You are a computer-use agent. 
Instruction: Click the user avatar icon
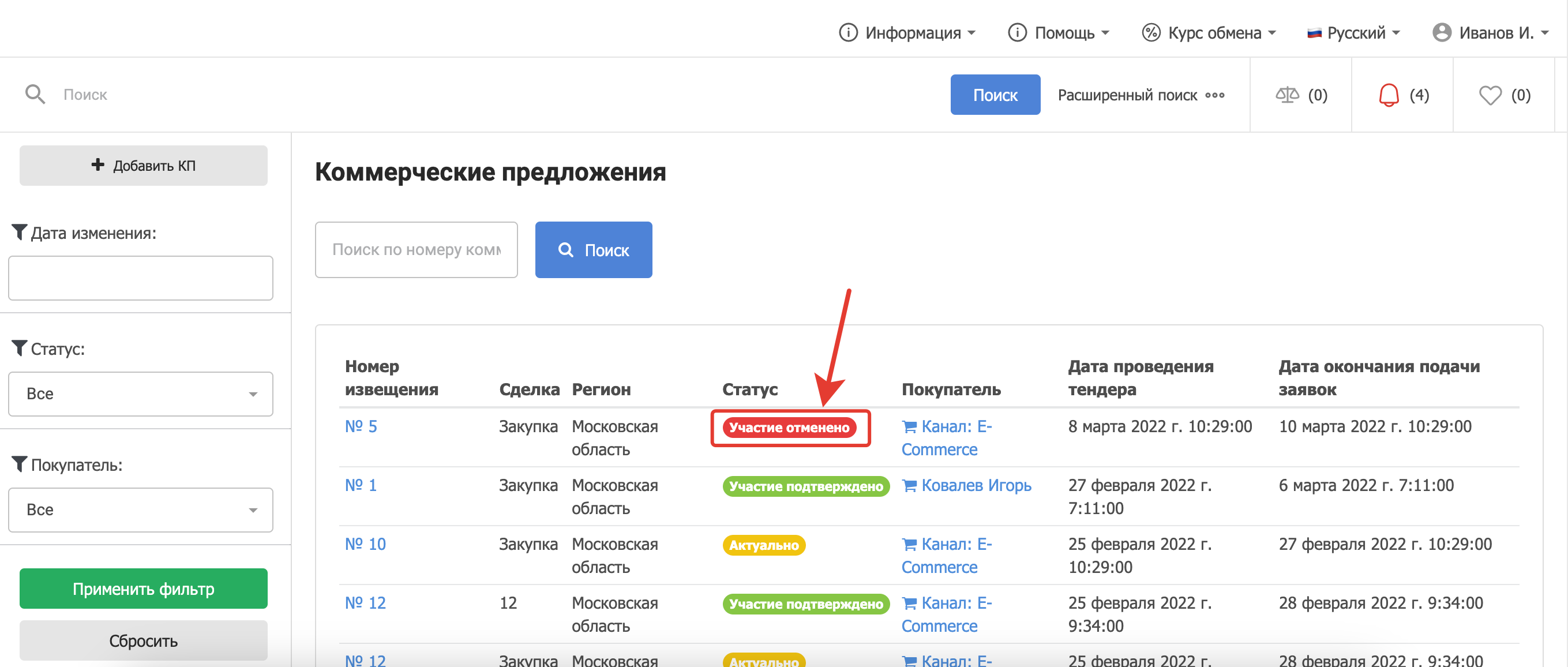1442,32
